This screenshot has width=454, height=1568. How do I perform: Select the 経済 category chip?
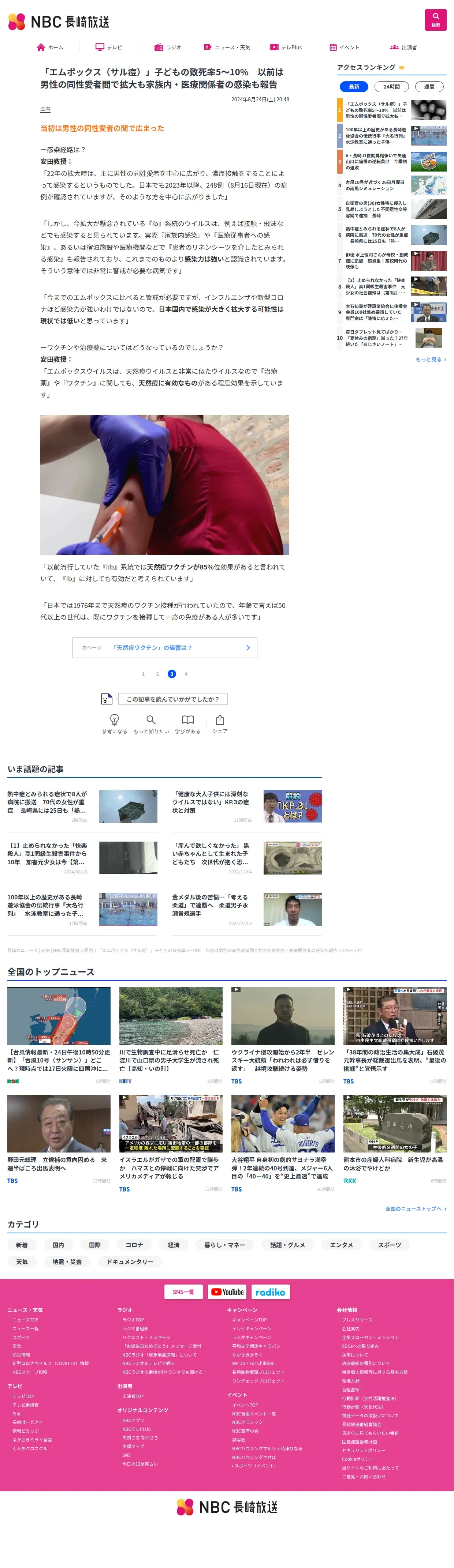coord(174,1245)
